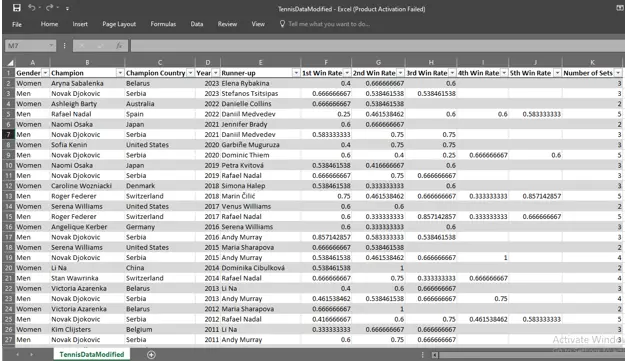The image size is (625, 361).
Task: Select row 7 header
Action: coord(9,135)
